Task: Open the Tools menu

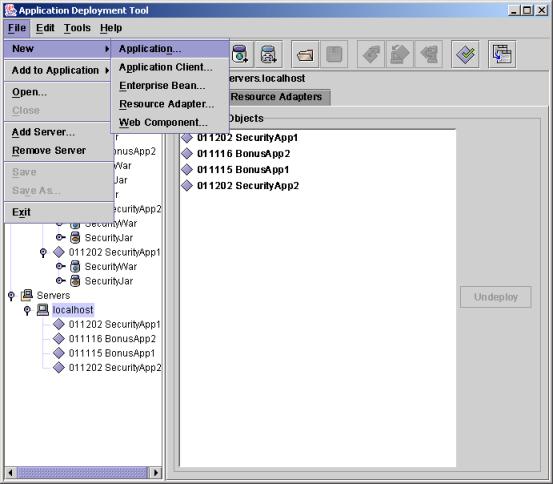Action: [77, 28]
